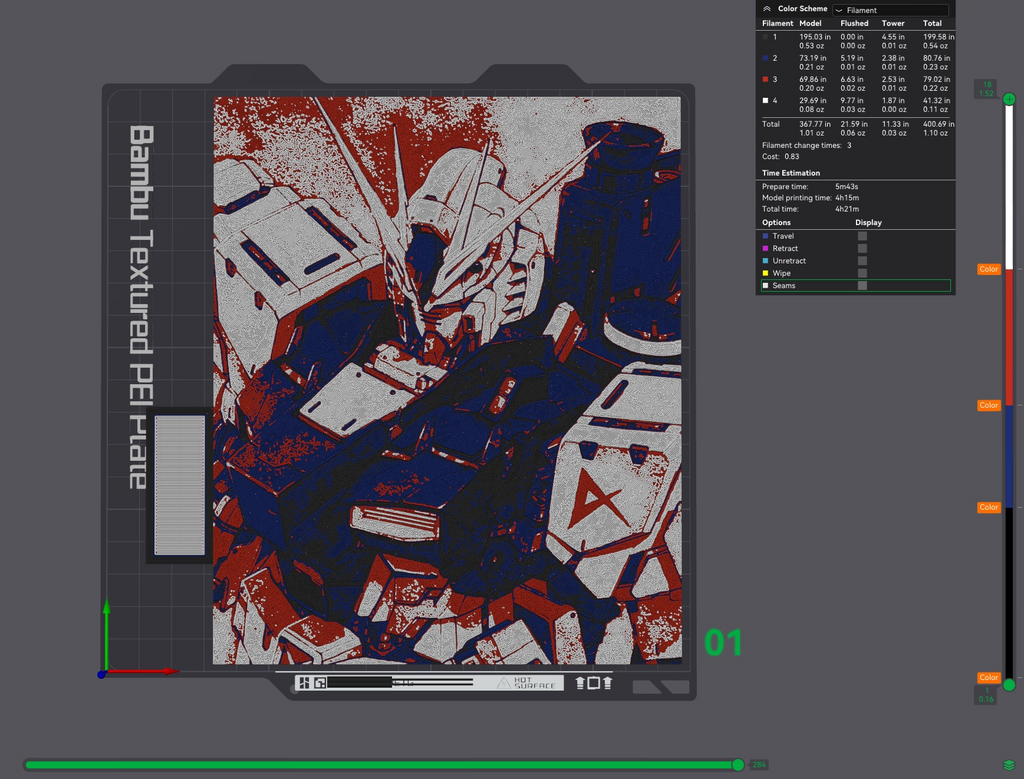Click the green layers stack icon at the bottom right

click(x=1009, y=765)
